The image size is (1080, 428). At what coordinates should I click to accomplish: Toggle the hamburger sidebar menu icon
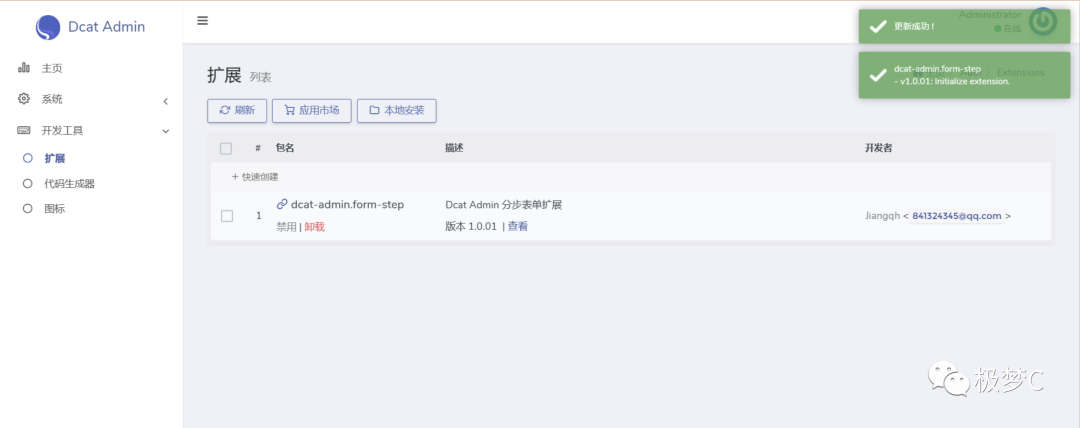pos(202,21)
